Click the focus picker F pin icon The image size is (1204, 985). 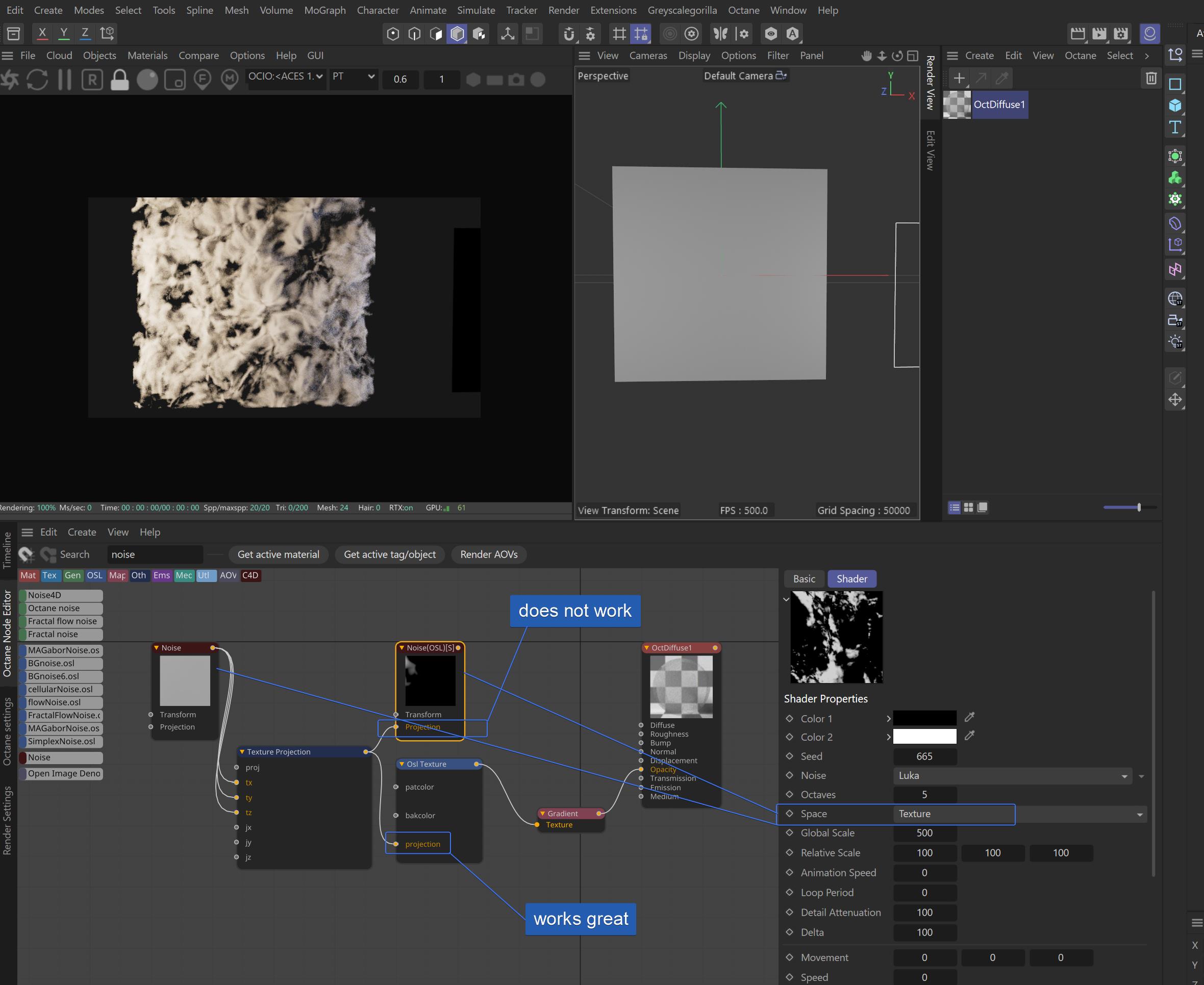click(x=202, y=80)
